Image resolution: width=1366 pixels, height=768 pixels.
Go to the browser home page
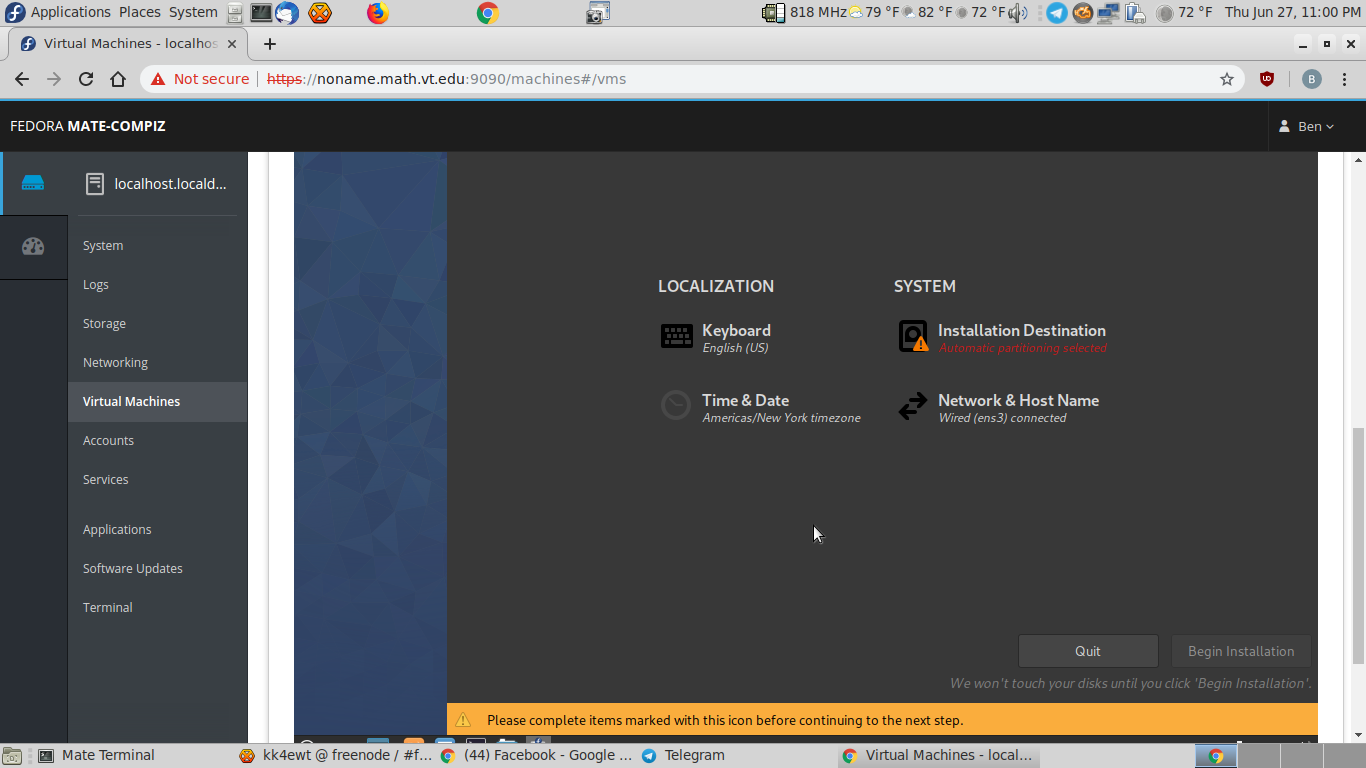click(x=118, y=79)
